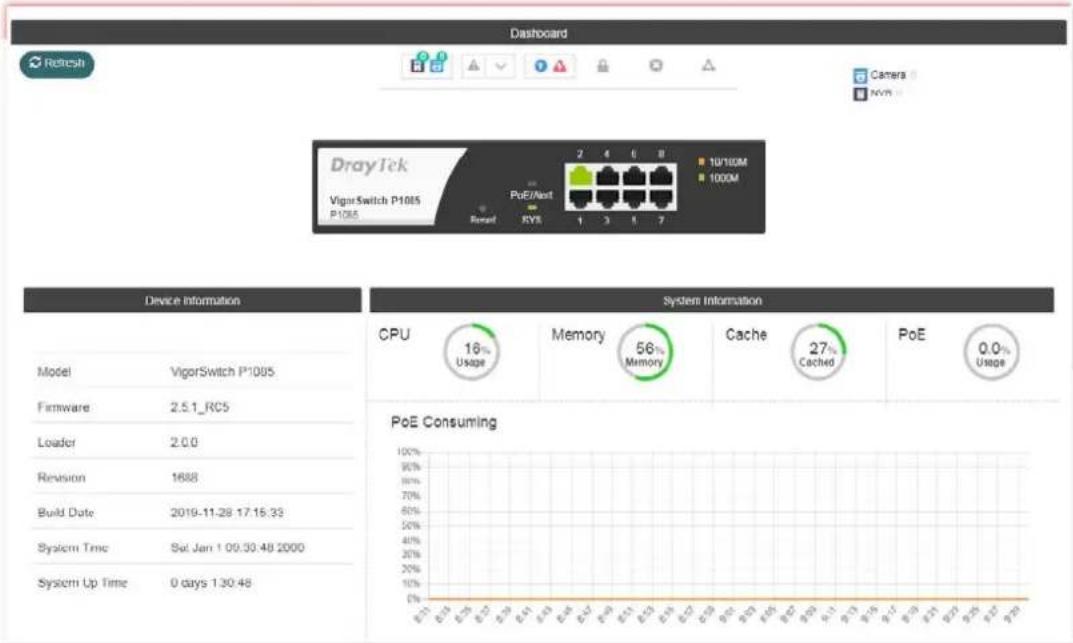
Task: Click the PoE Consuming heading
Action: pyautogui.click(x=444, y=422)
